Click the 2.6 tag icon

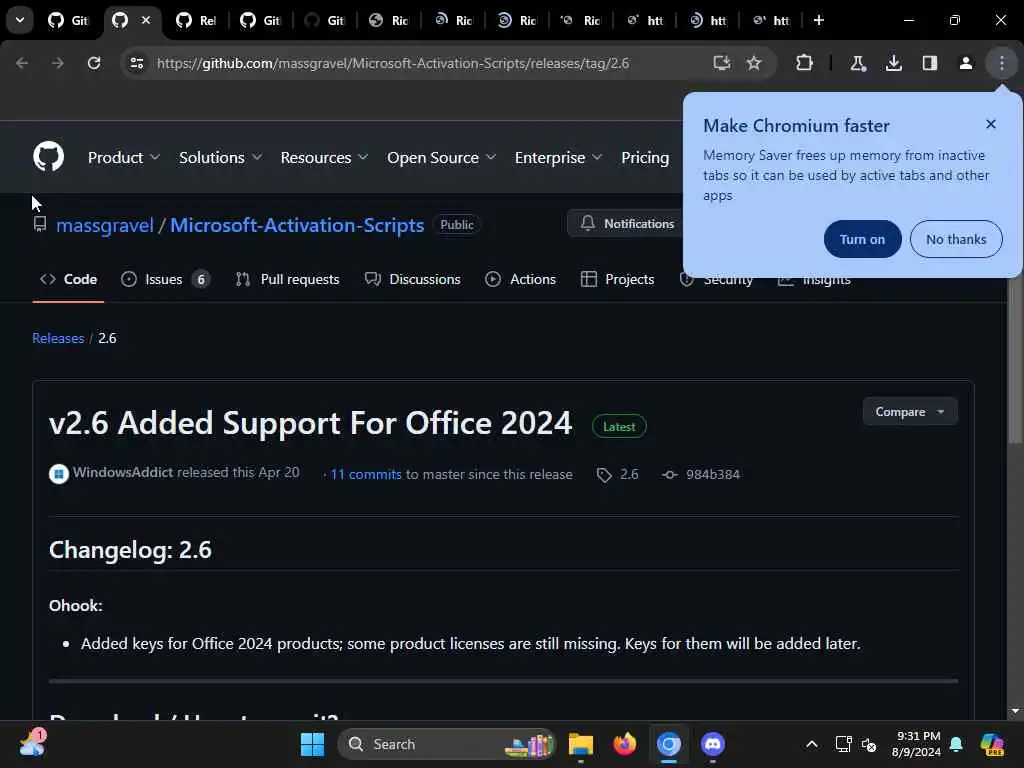603,475
